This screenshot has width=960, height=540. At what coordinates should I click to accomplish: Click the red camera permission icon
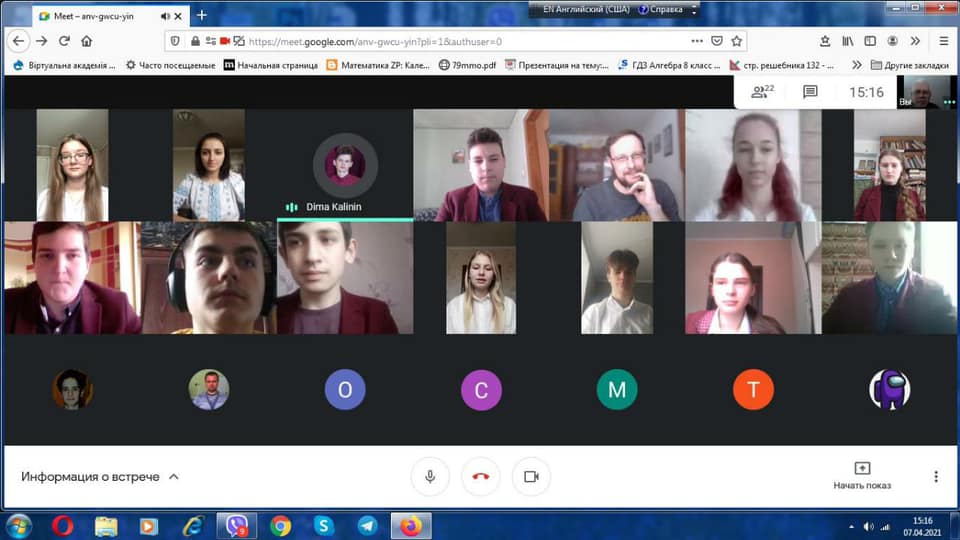coord(225,41)
